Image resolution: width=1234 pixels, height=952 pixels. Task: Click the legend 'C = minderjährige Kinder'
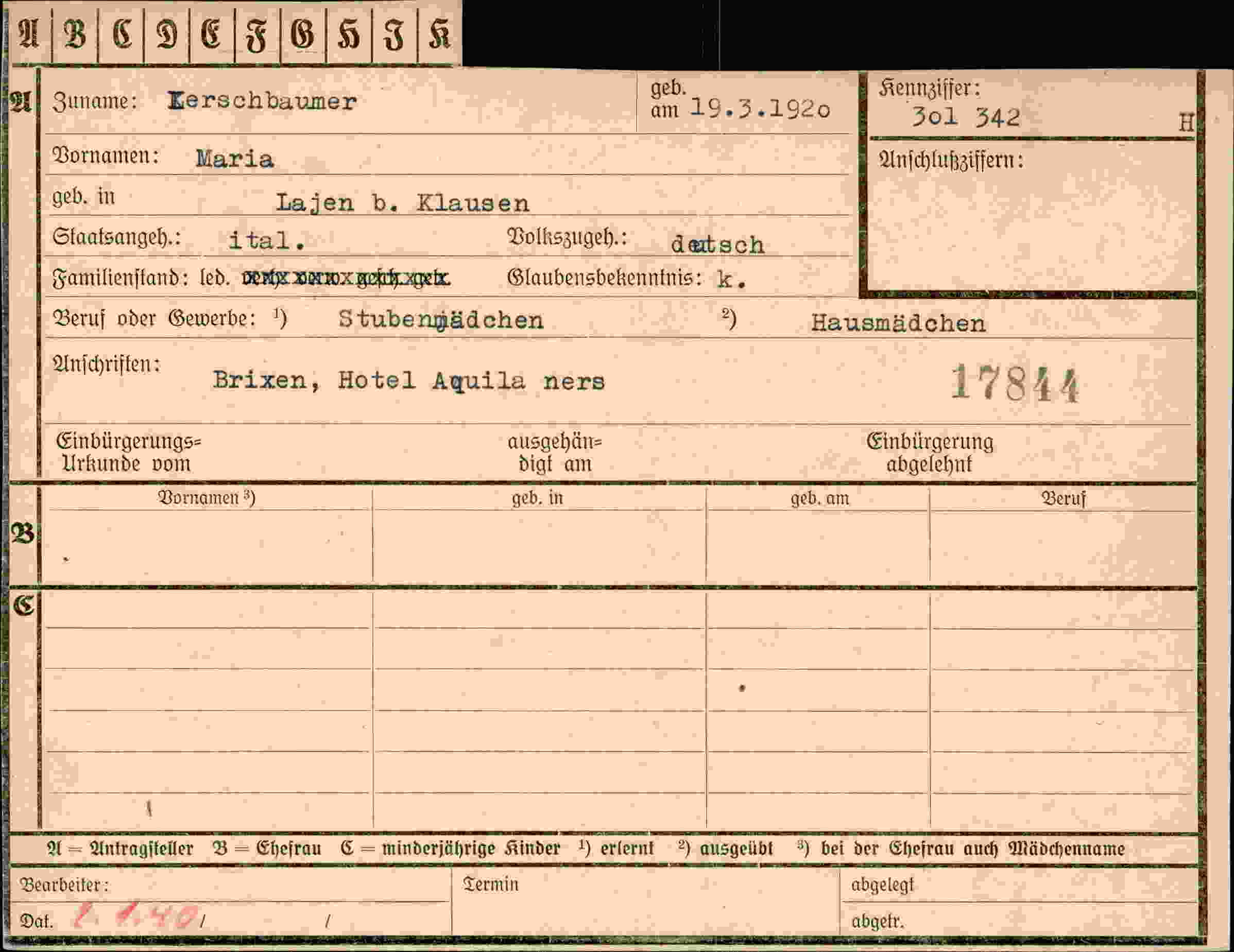click(450, 849)
